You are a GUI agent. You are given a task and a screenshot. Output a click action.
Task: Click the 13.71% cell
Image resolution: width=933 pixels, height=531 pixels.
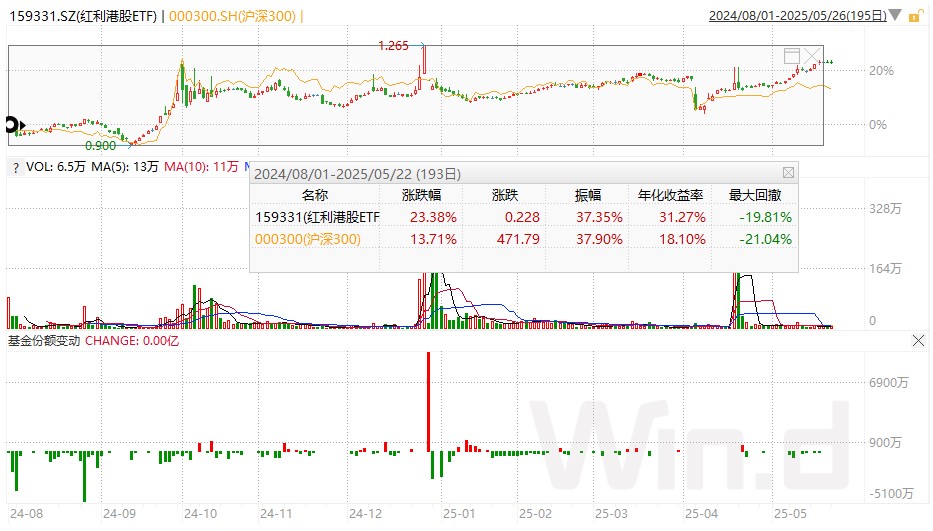click(x=433, y=239)
